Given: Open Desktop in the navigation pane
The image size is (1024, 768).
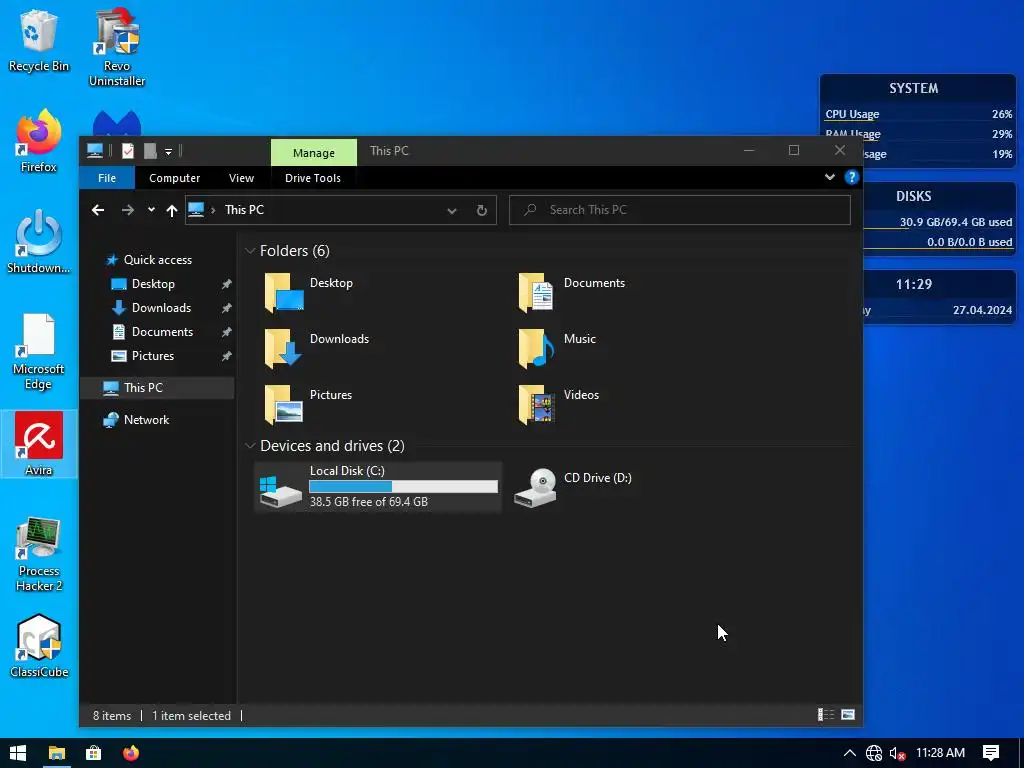Looking at the screenshot, I should pyautogui.click(x=153, y=284).
